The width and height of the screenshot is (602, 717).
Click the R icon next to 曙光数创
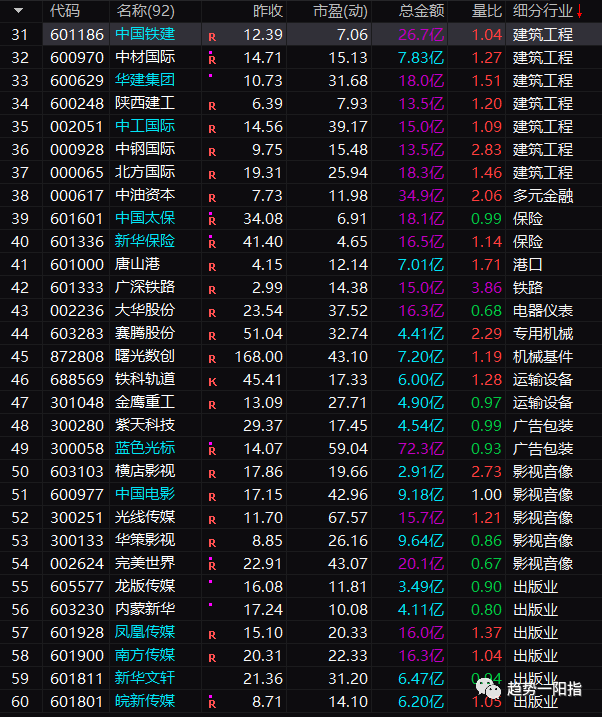(212, 359)
